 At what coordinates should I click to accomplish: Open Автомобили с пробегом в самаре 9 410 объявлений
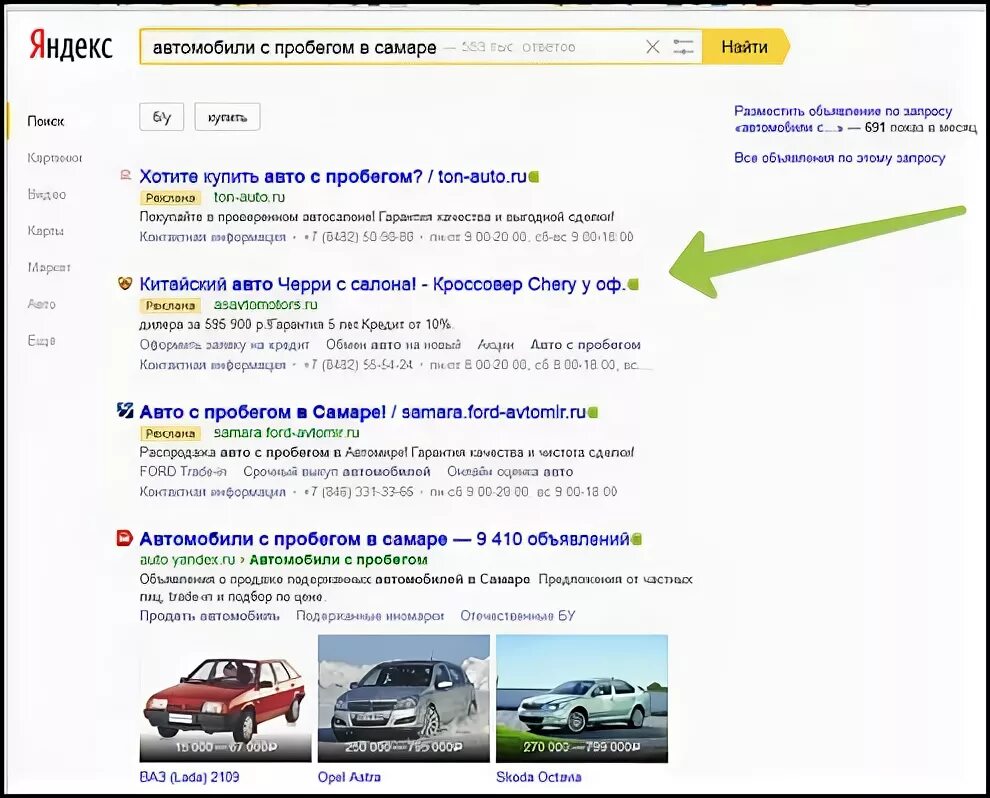point(385,539)
